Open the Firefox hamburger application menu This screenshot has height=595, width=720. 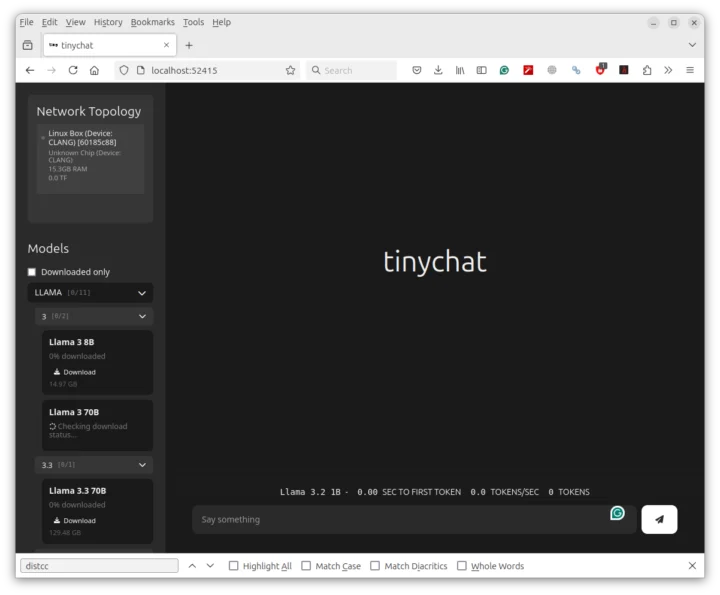690,70
